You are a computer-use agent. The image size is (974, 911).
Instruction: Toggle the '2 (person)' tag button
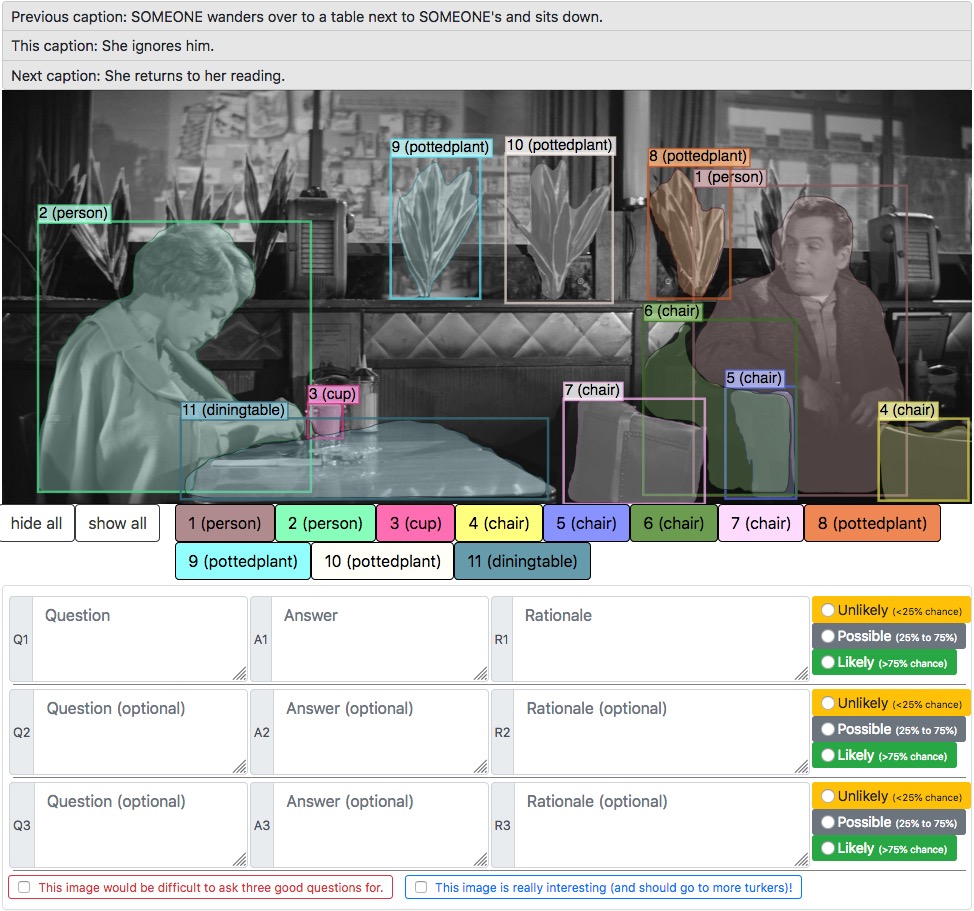(x=325, y=523)
